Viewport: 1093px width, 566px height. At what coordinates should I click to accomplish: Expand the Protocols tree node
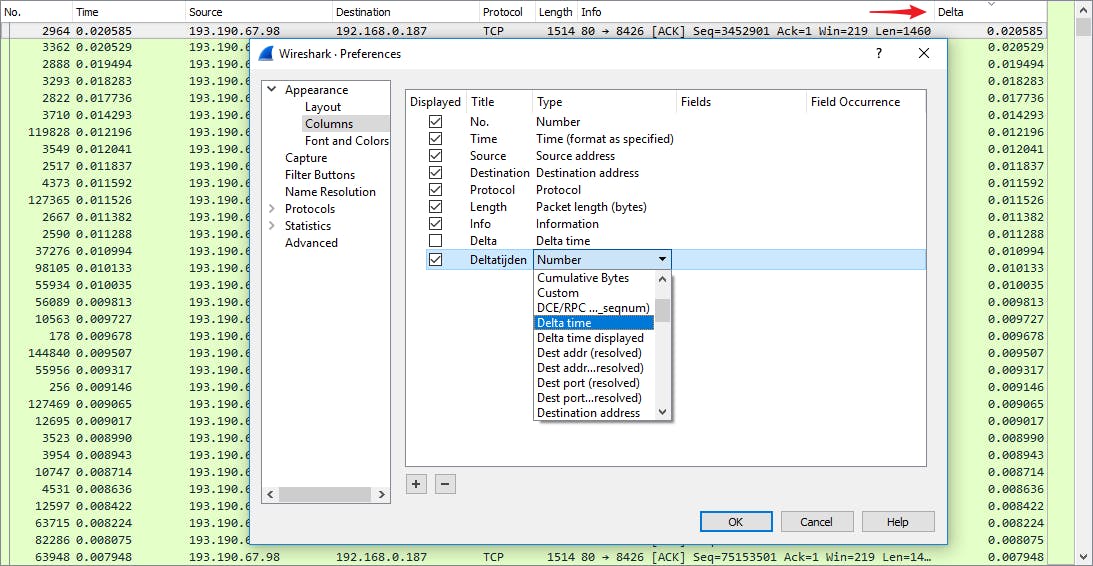point(272,208)
